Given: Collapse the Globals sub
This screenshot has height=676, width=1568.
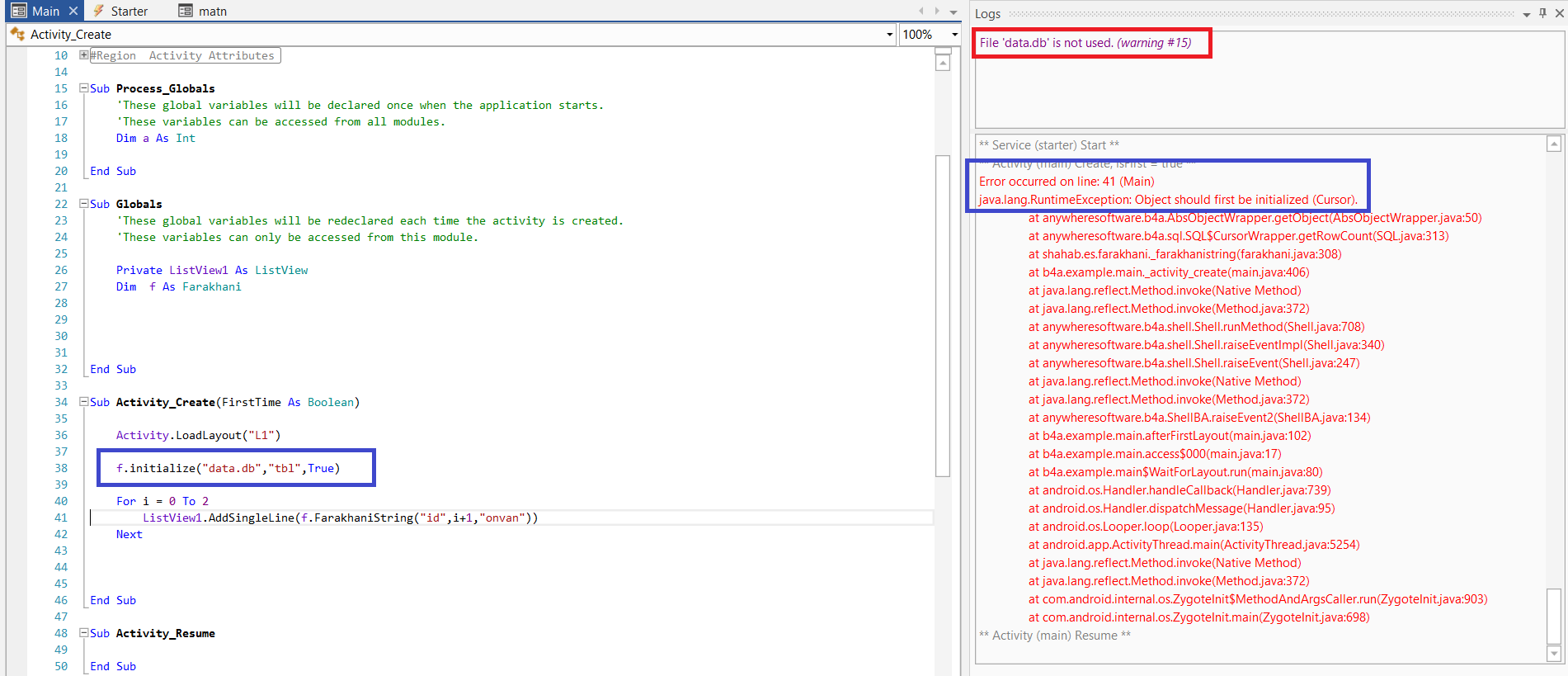Looking at the screenshot, I should (83, 204).
